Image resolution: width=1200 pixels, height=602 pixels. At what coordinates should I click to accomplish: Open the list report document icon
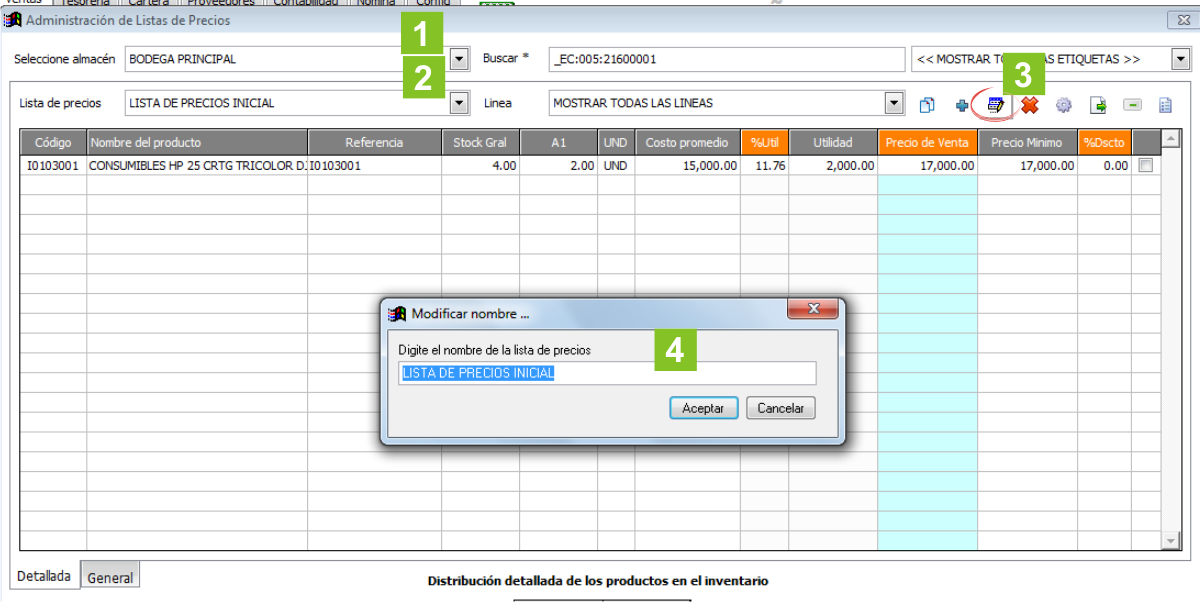pyautogui.click(x=1165, y=104)
